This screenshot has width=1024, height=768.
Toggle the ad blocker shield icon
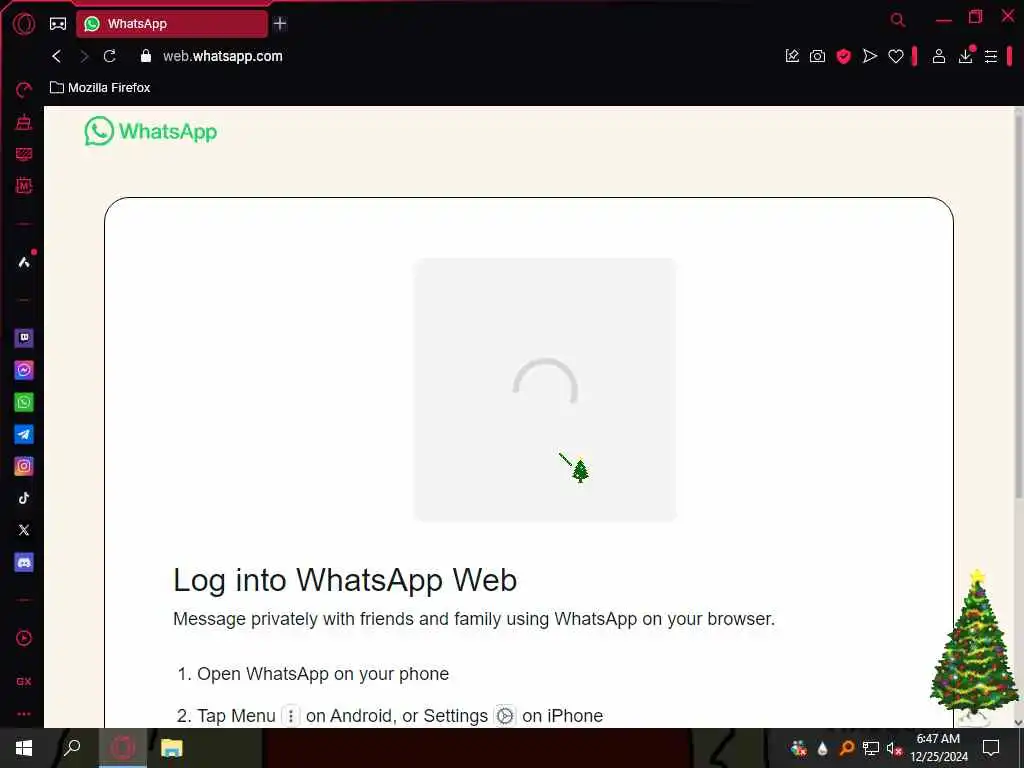[844, 57]
